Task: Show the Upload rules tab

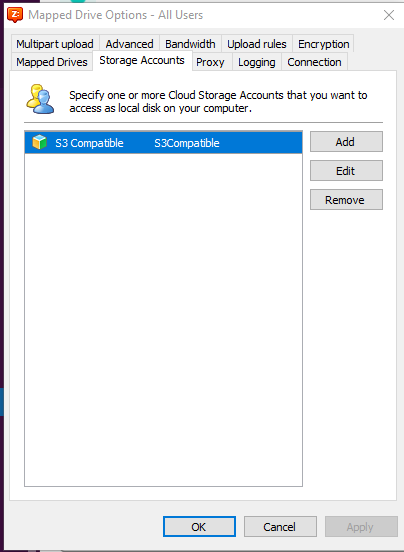Action: 257,44
